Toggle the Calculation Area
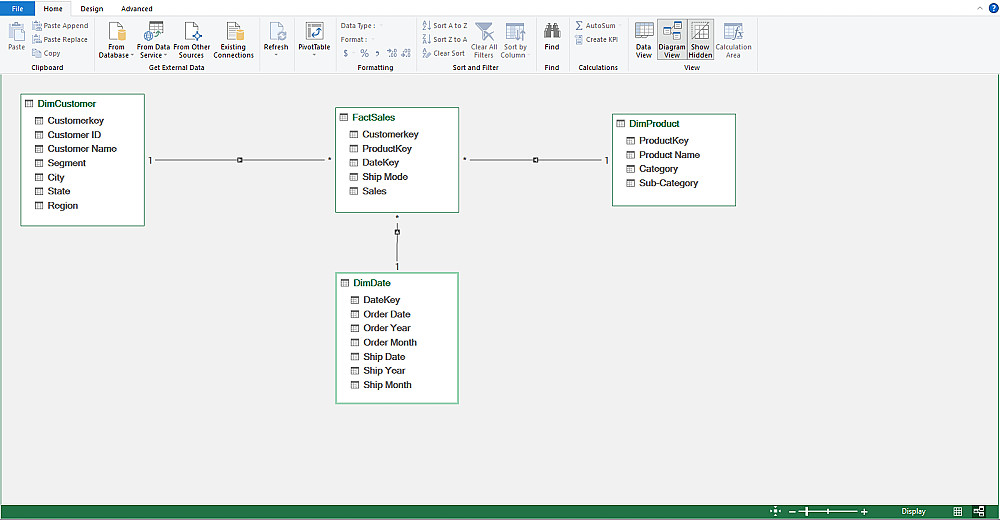The image size is (1000, 520). (x=733, y=40)
